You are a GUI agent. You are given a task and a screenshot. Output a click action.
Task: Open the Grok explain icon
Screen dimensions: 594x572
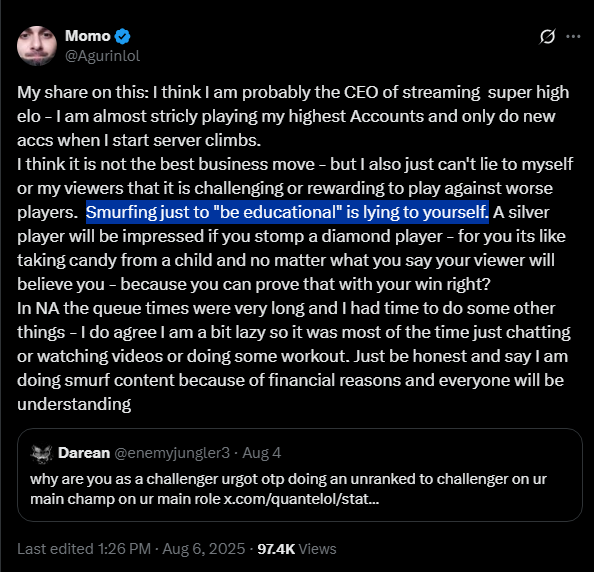547,37
